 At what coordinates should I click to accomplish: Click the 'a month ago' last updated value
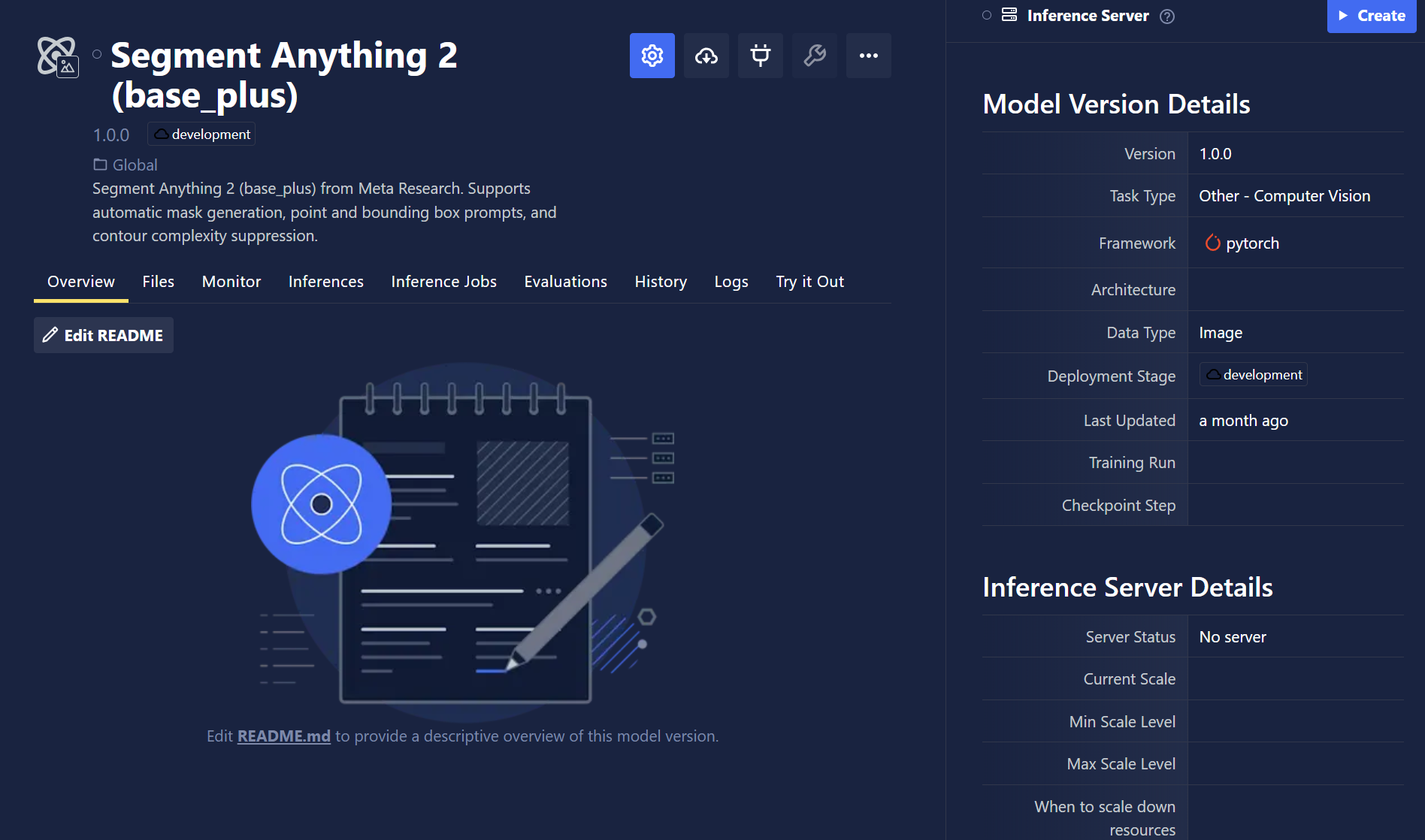click(1243, 421)
